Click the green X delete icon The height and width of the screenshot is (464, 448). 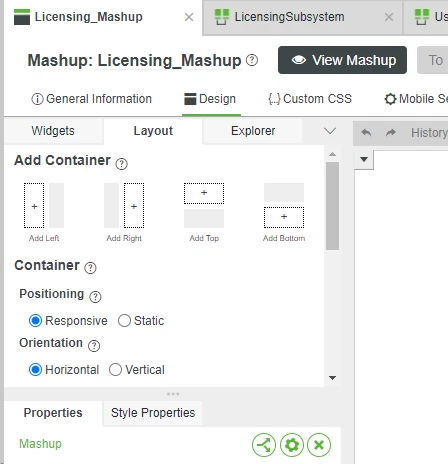point(319,445)
